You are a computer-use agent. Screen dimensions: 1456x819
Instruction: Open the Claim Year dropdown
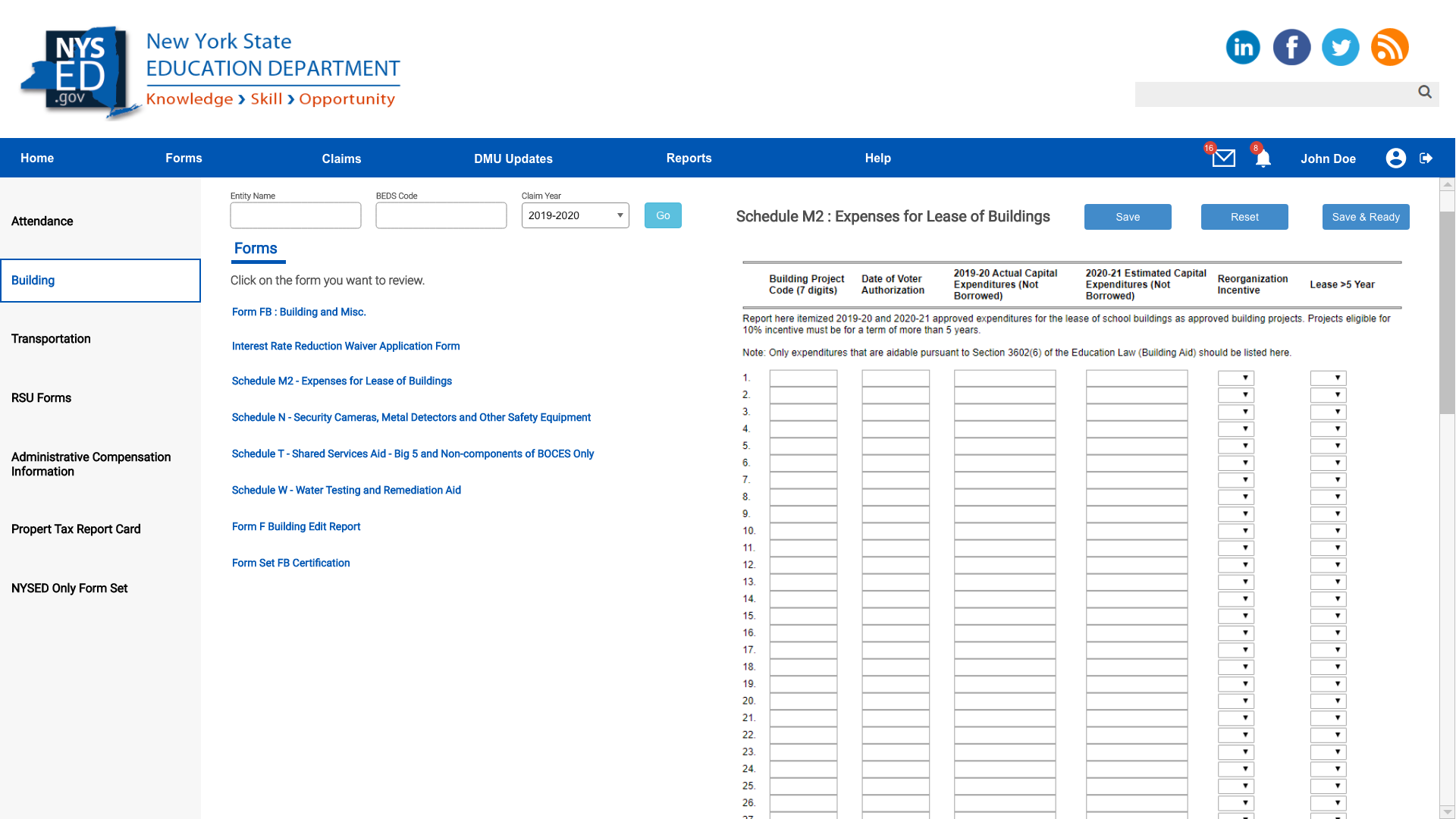575,215
